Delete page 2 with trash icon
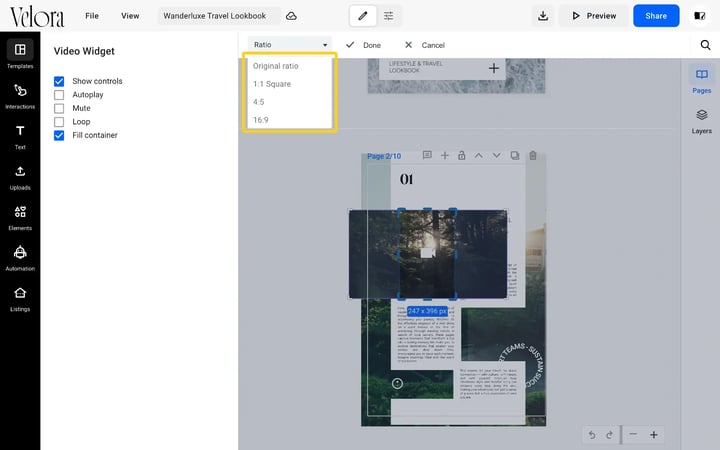The image size is (720, 450). [533, 156]
